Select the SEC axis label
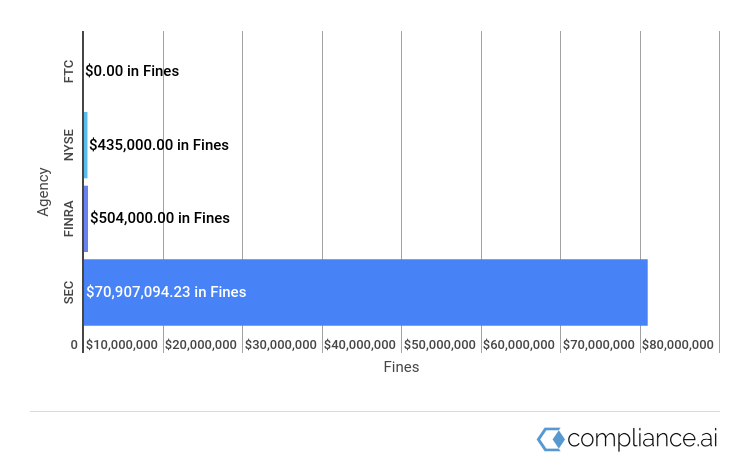The image size is (750, 468). [69, 292]
